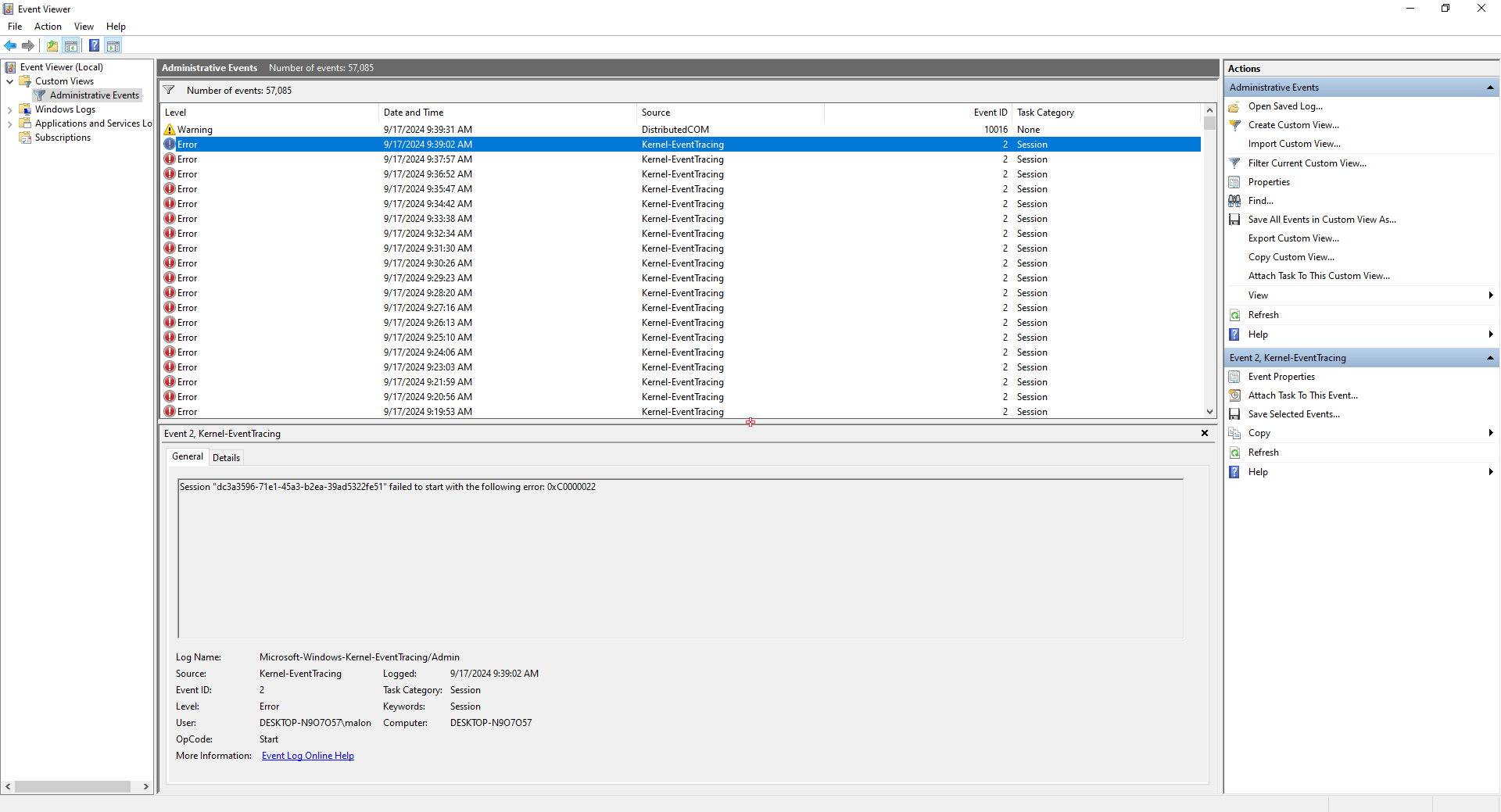1501x812 pixels.
Task: Click the Create Custom View funnel icon
Action: pos(1234,125)
